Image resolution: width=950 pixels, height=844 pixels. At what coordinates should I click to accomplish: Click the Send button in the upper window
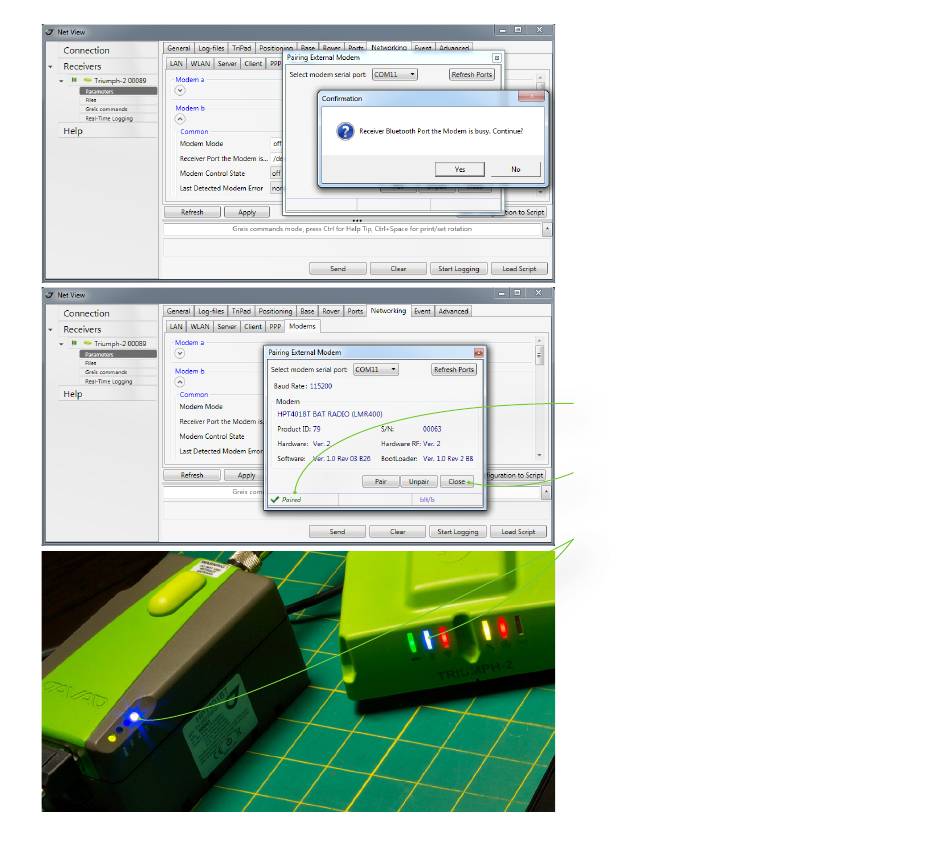tap(338, 268)
